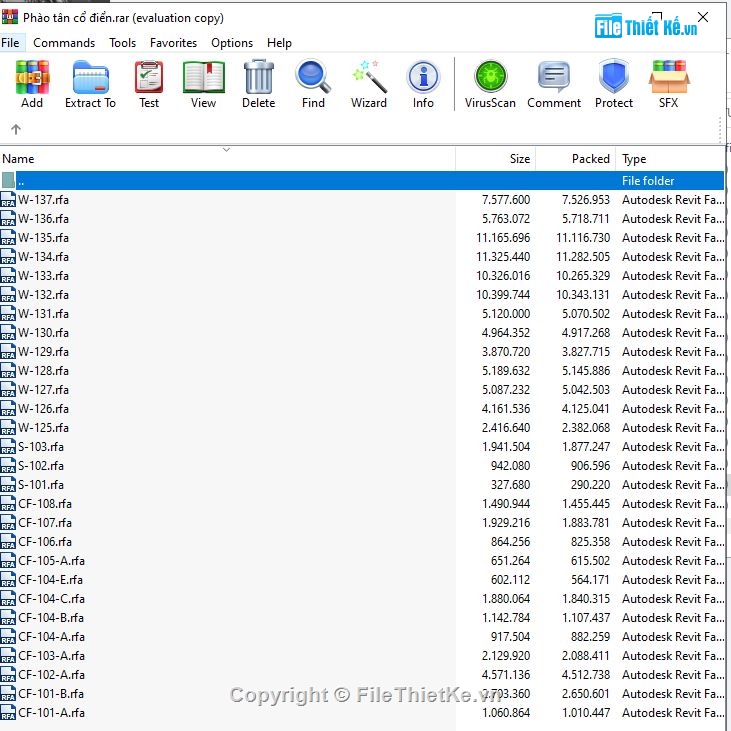Open the Commands menu
The image size is (731, 731).
(64, 43)
